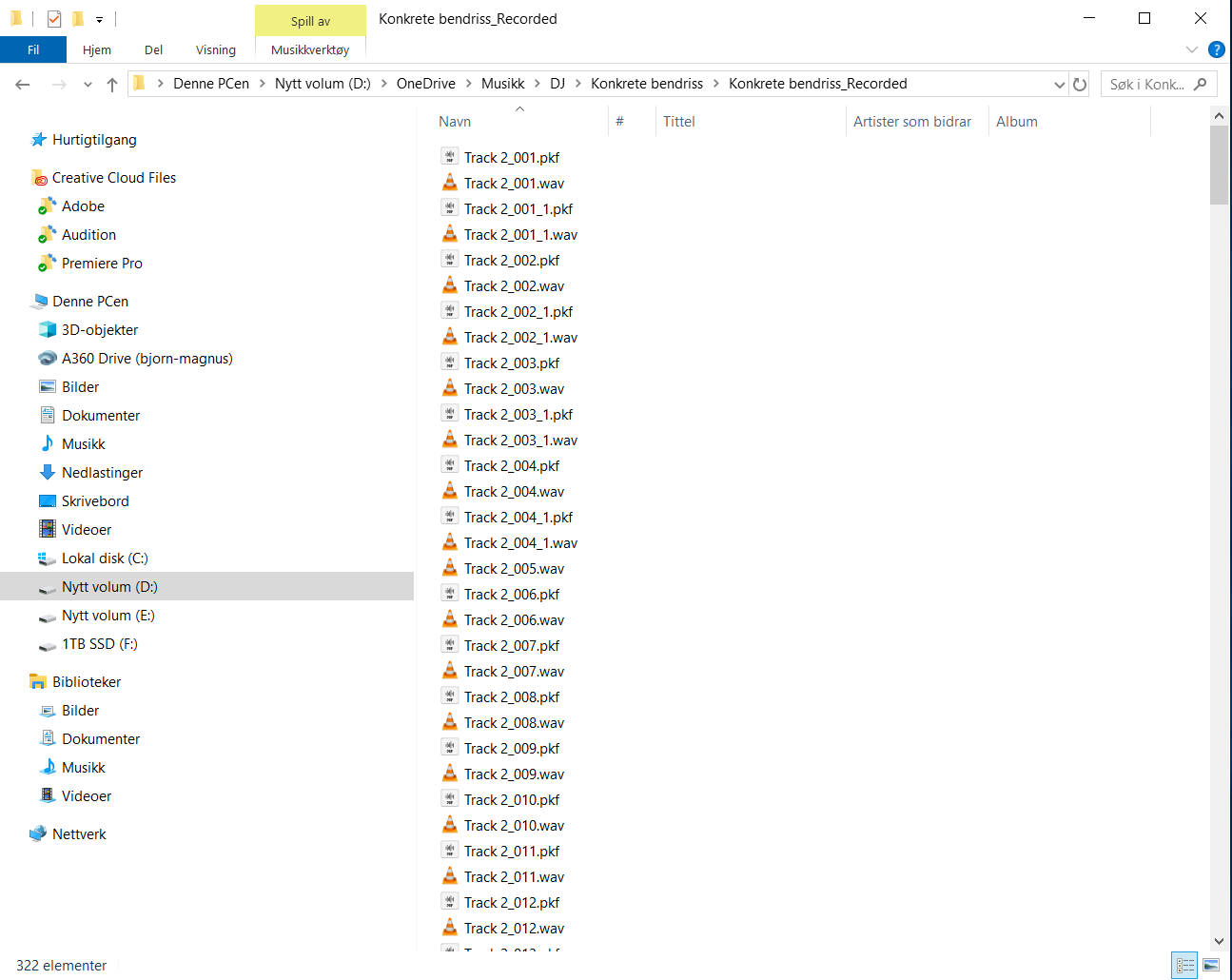The width and height of the screenshot is (1232, 980).
Task: Expand the chevron before Denne PCen in address bar
Action: pyautogui.click(x=160, y=84)
